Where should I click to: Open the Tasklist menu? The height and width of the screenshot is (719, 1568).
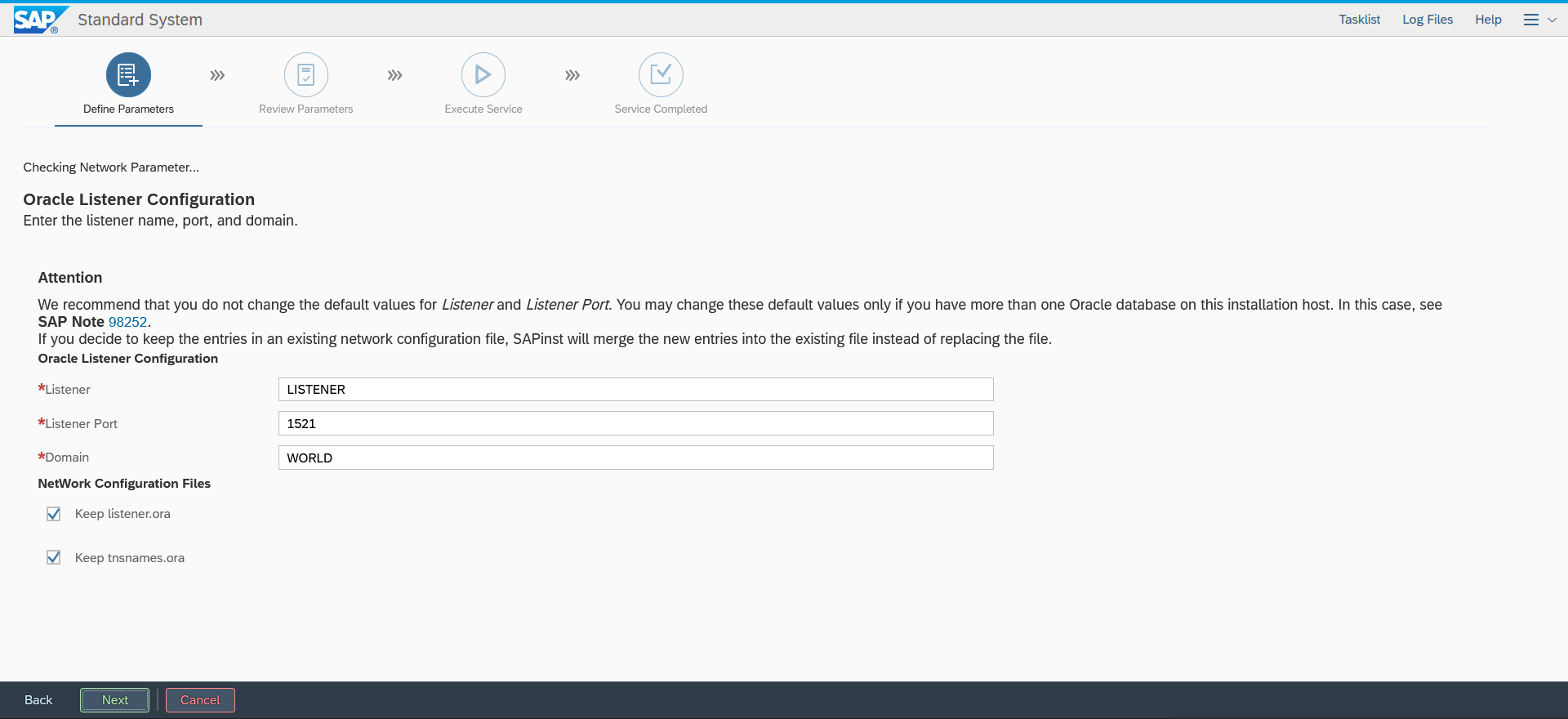pos(1359,20)
